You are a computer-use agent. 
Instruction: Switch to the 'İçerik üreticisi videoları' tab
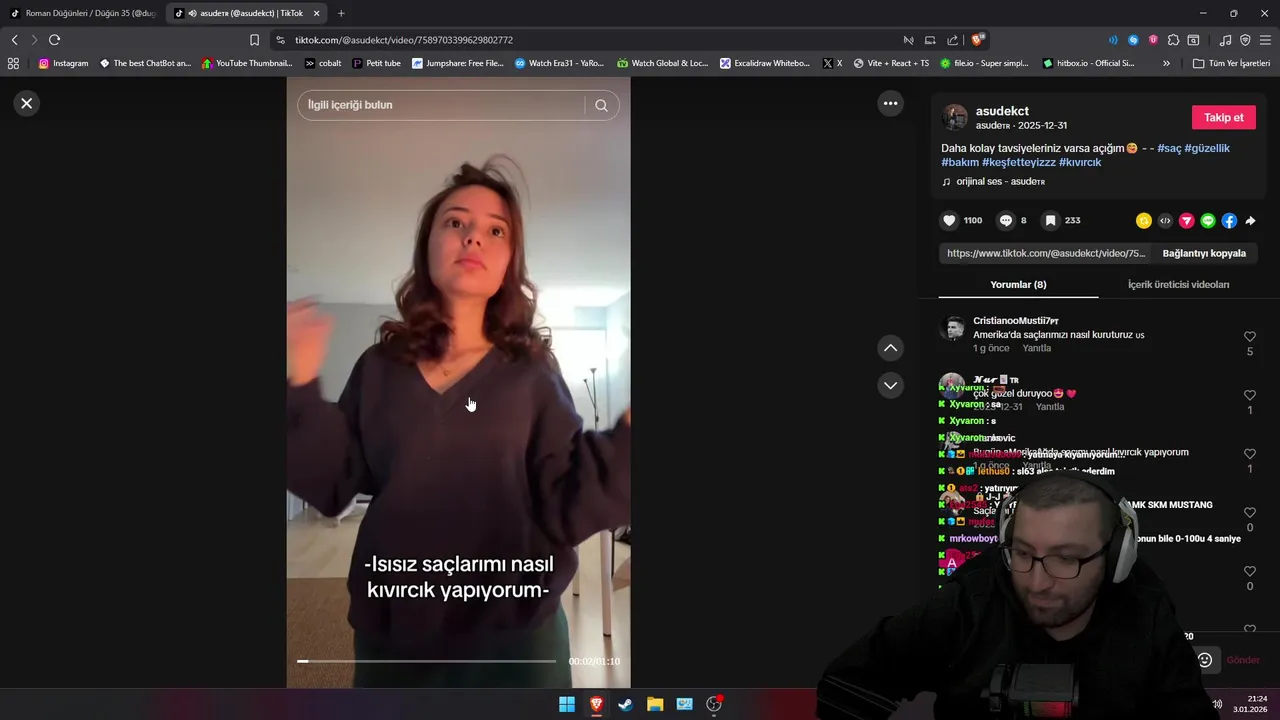pyautogui.click(x=1178, y=285)
